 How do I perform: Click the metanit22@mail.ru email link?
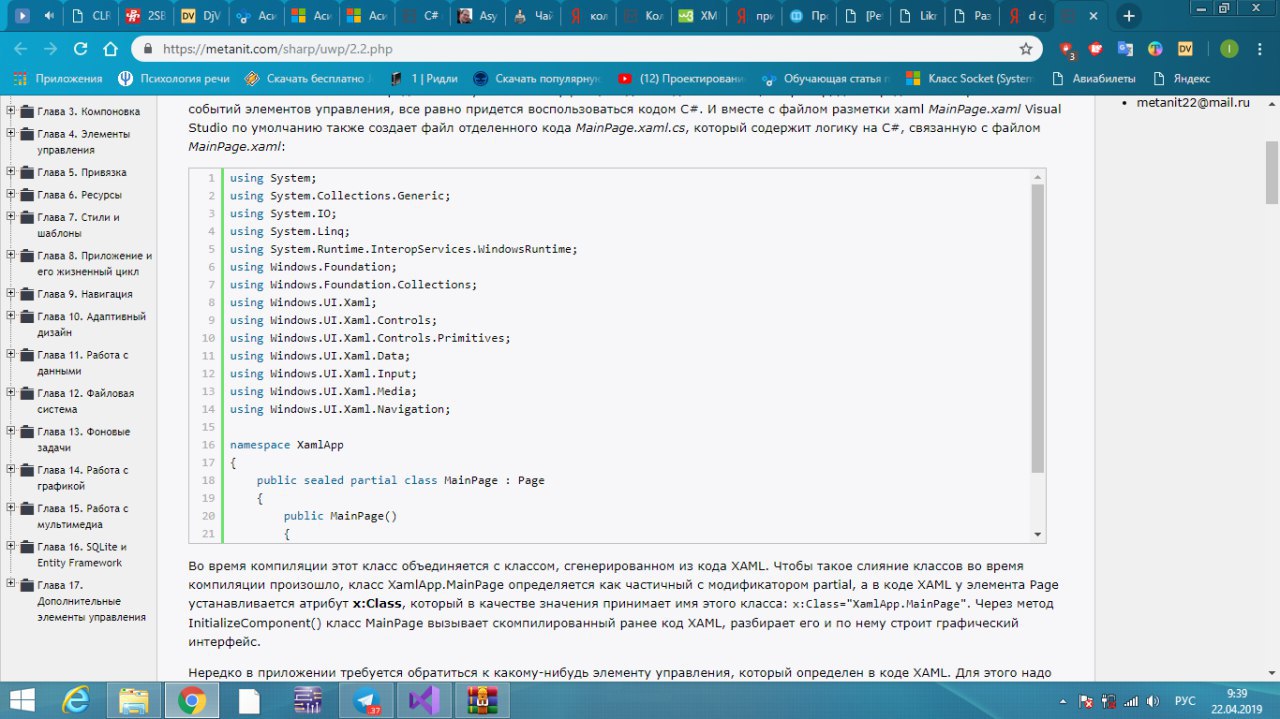point(1193,102)
